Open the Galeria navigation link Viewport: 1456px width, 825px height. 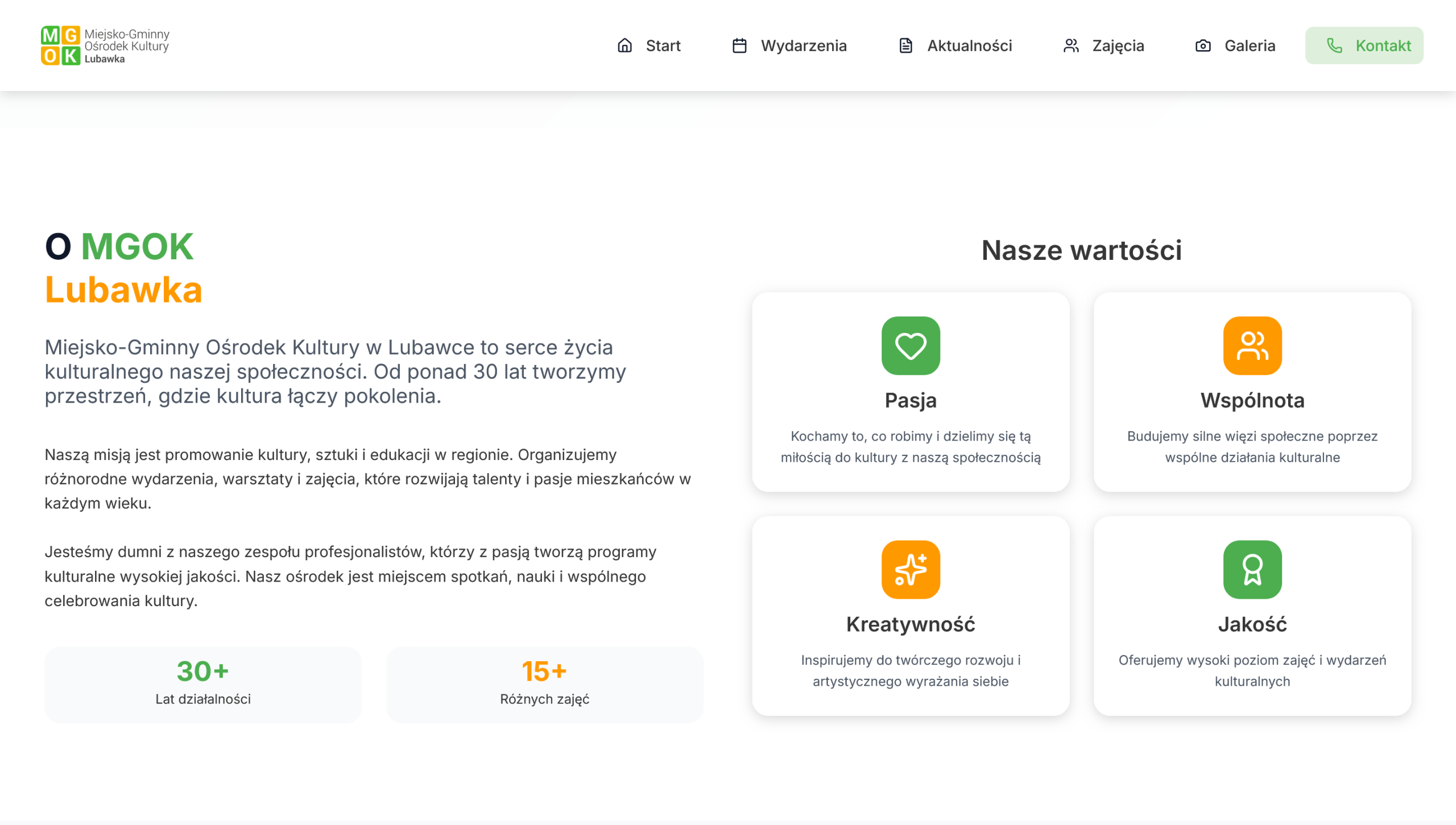pyautogui.click(x=1250, y=45)
